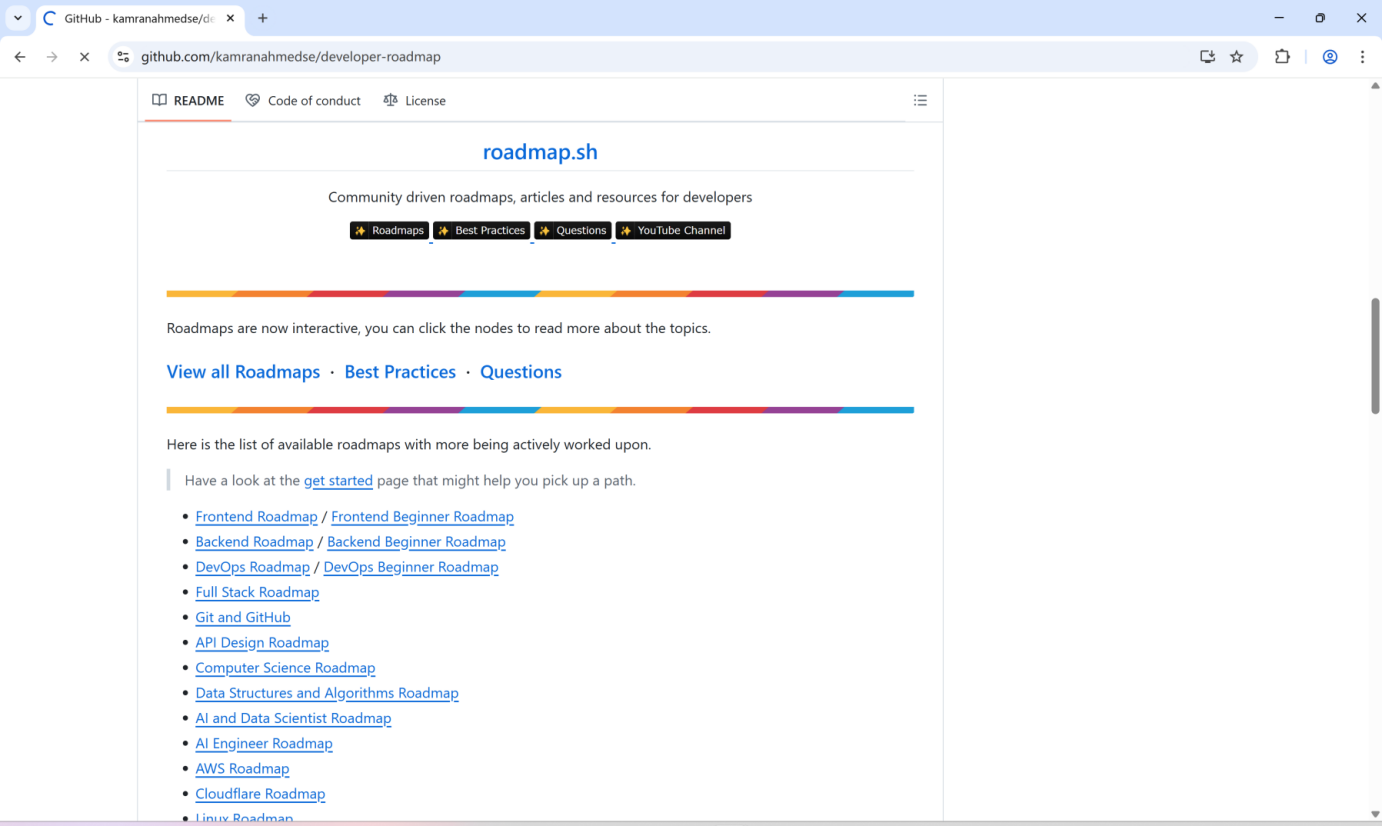Click the License scale icon
The width and height of the screenshot is (1382, 826).
point(390,100)
